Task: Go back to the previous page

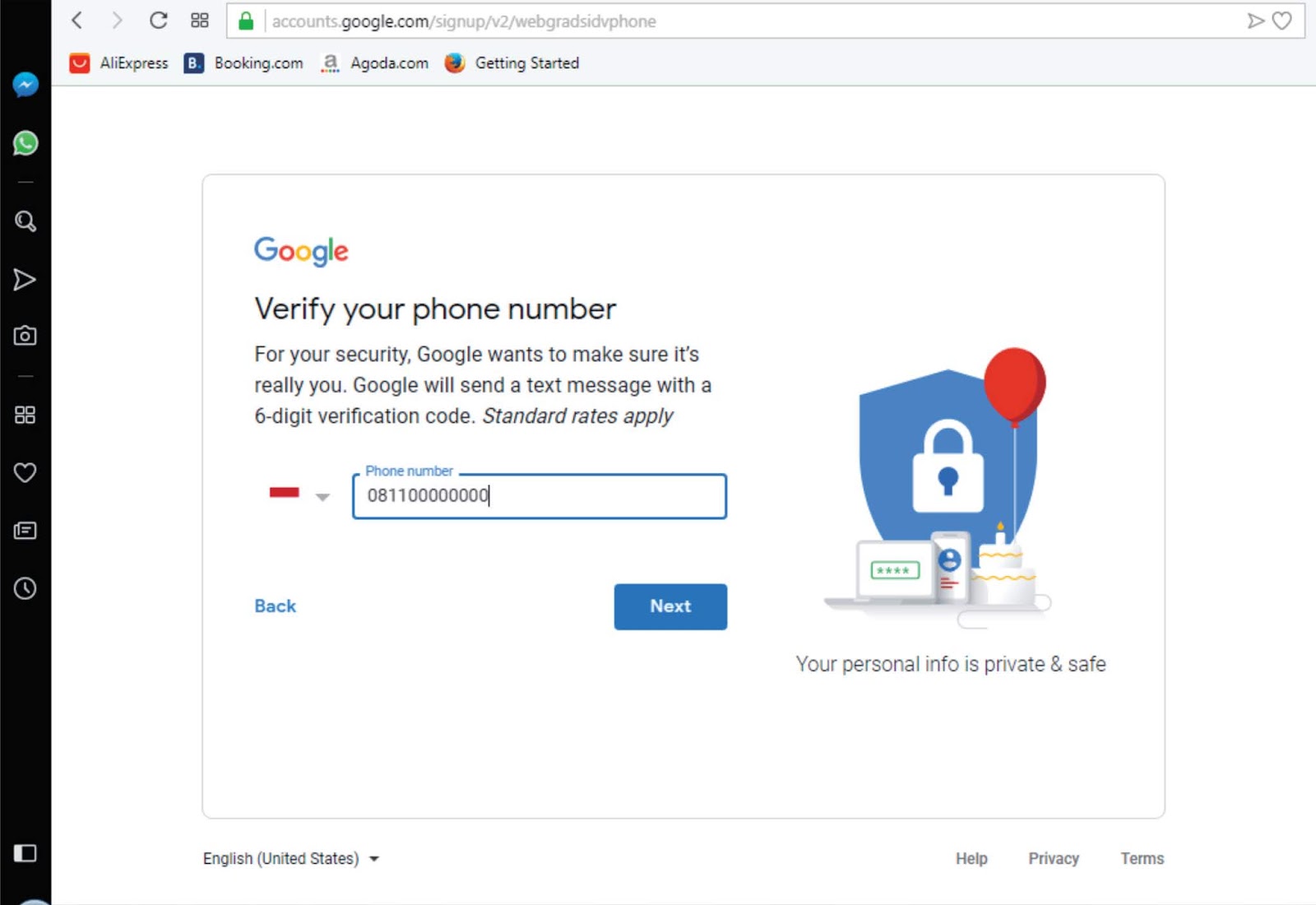Action: click(77, 21)
